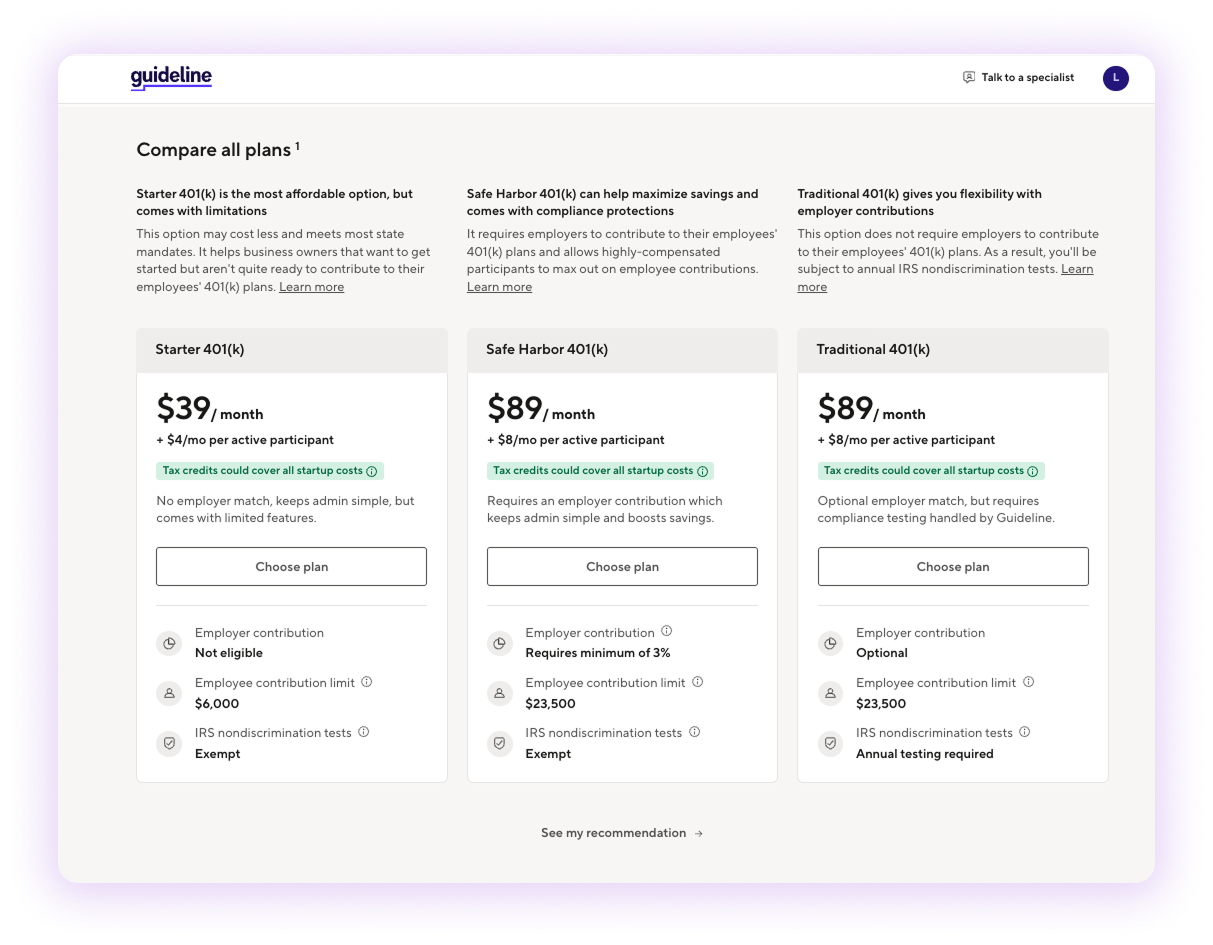Viewport: 1213px width, 945px height.
Task: Click info icon beside Starter Employee contribution limit
Action: tap(367, 682)
